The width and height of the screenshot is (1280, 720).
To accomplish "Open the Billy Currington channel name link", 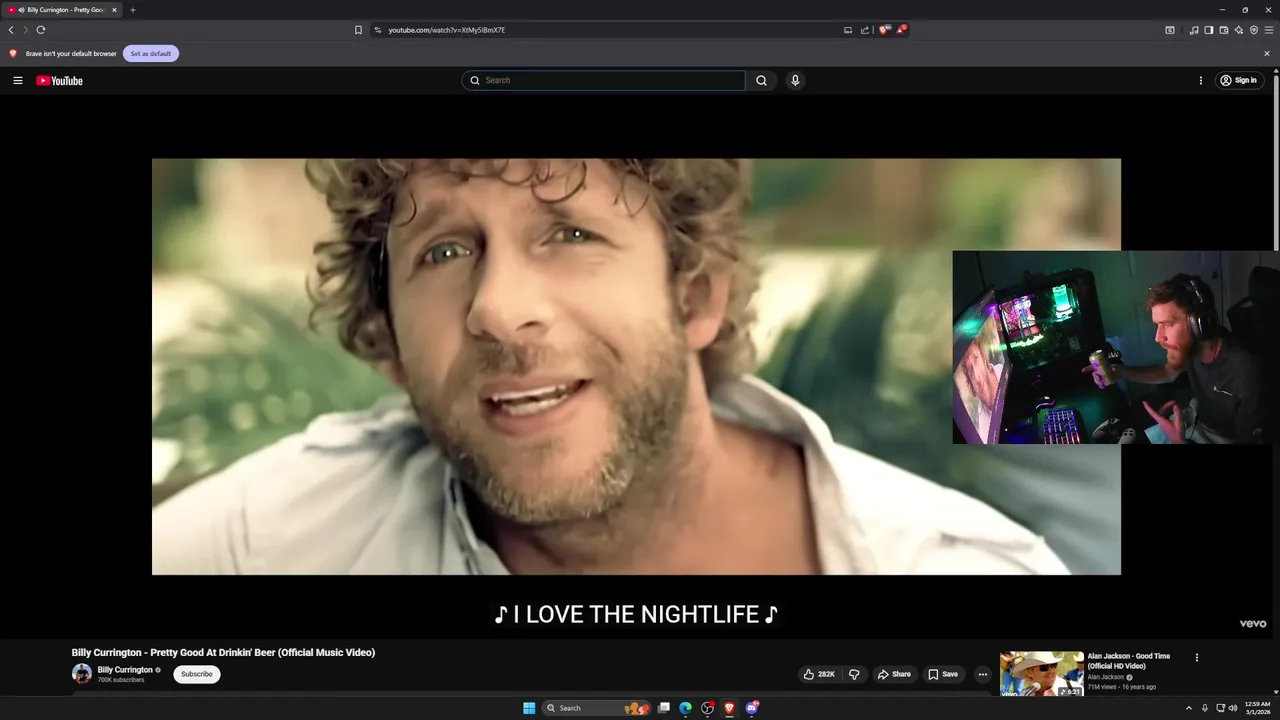I will [125, 670].
